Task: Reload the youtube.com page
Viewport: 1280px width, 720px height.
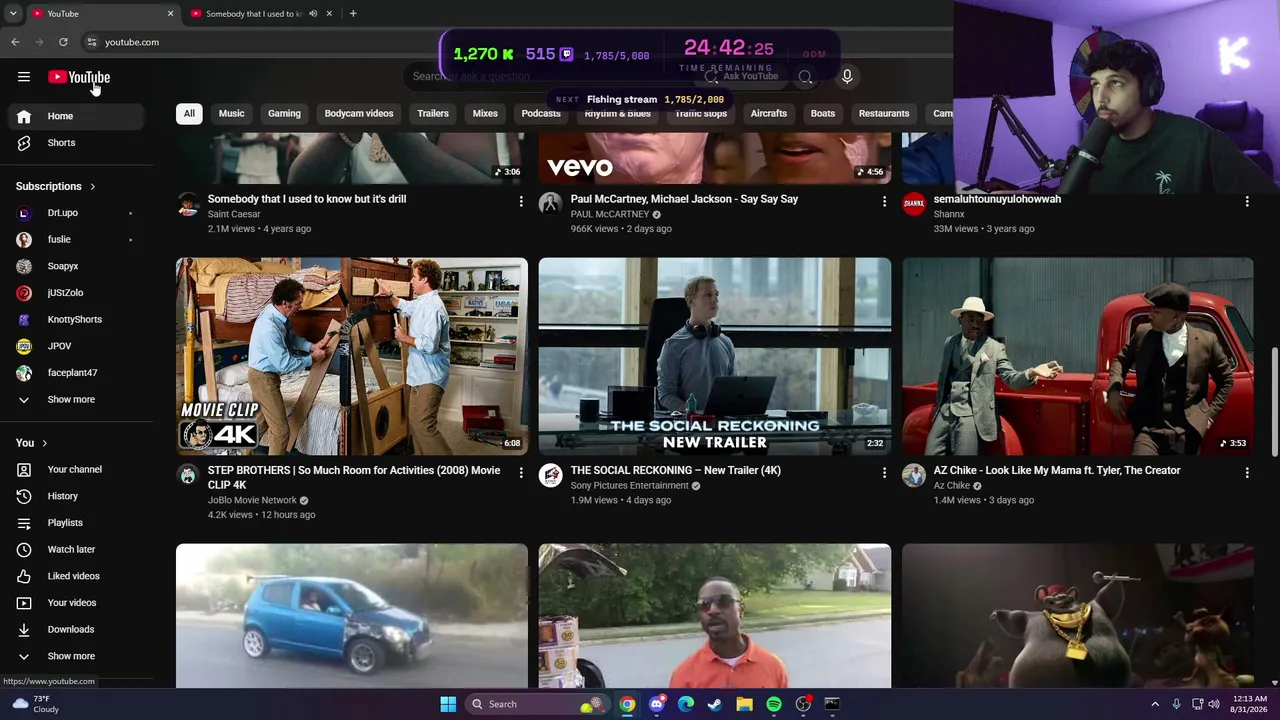Action: [x=63, y=42]
